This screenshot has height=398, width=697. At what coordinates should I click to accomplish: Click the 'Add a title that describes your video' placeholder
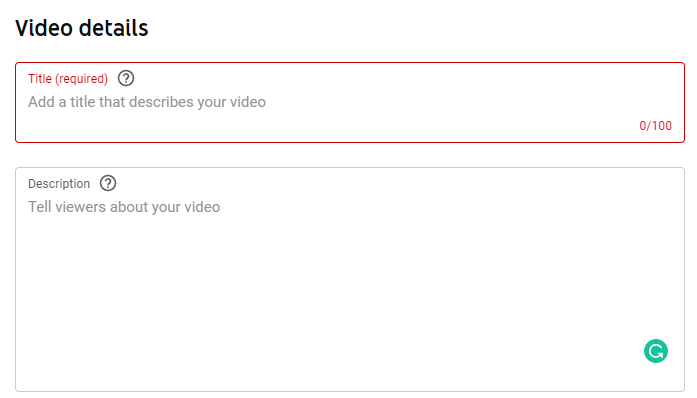tap(147, 102)
